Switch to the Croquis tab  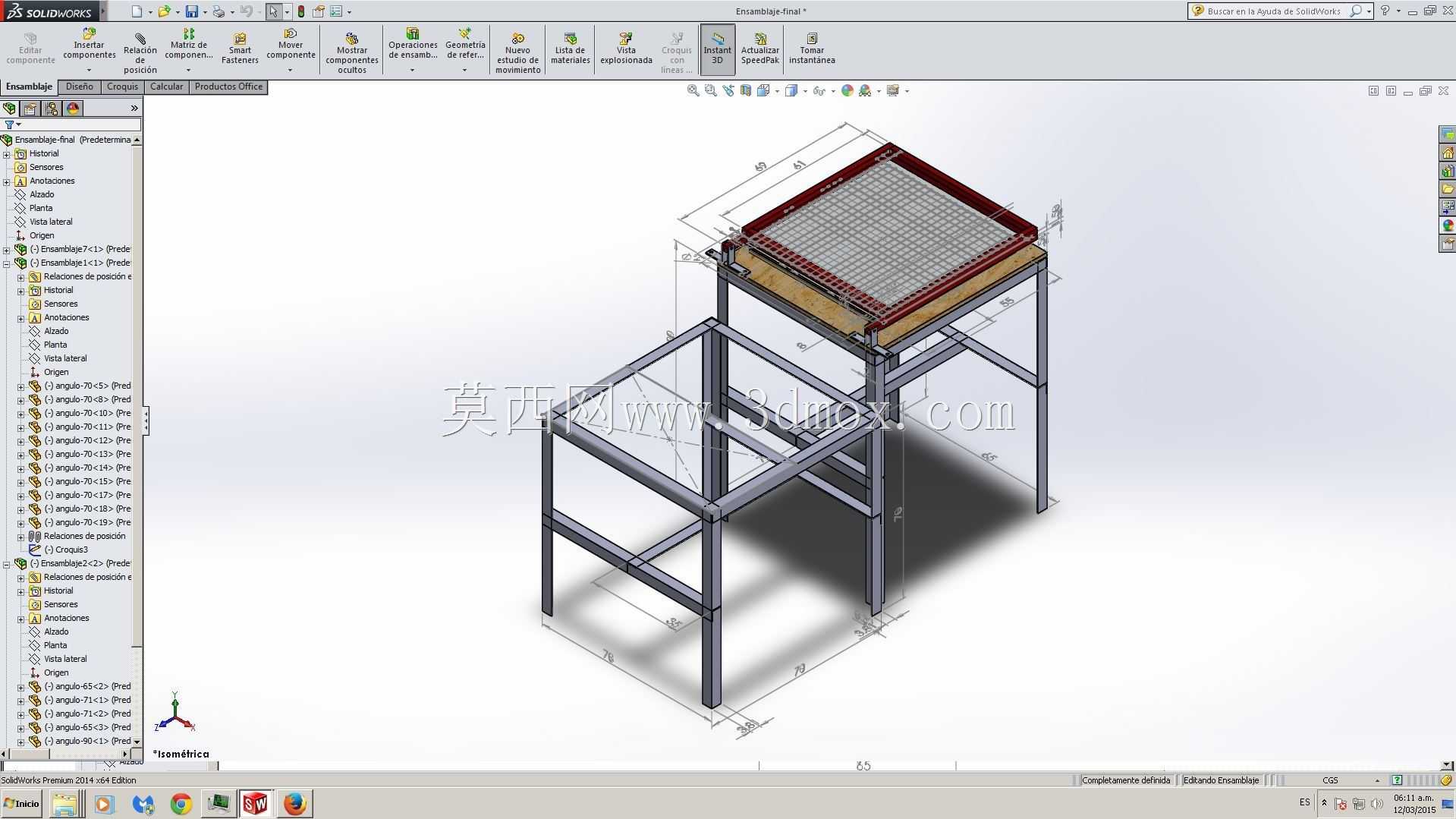[x=122, y=87]
